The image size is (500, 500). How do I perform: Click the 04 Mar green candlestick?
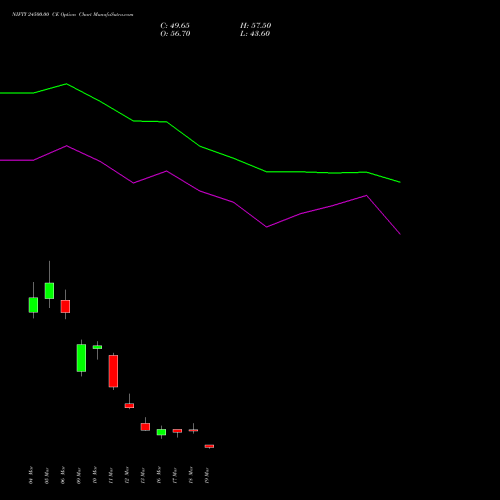33,305
